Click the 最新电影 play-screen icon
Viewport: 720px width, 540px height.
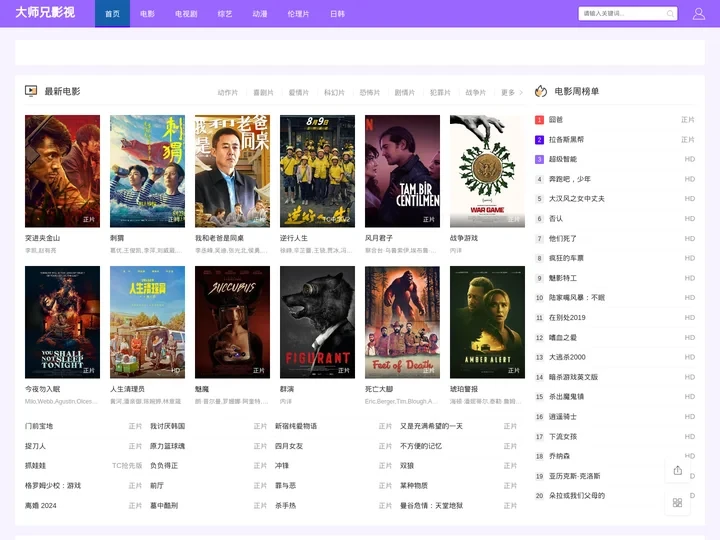pos(31,91)
